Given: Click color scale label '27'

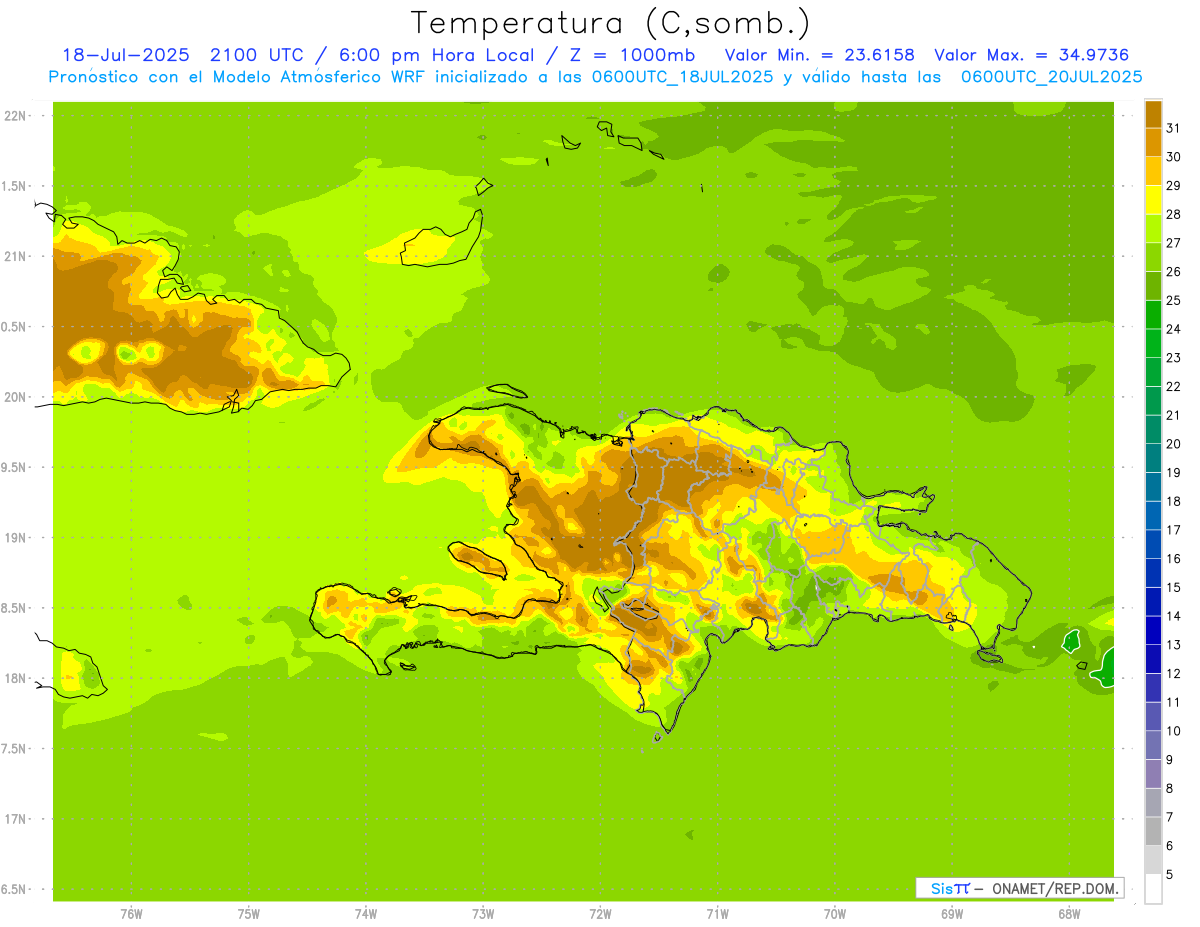Looking at the screenshot, I should click(x=1173, y=243).
